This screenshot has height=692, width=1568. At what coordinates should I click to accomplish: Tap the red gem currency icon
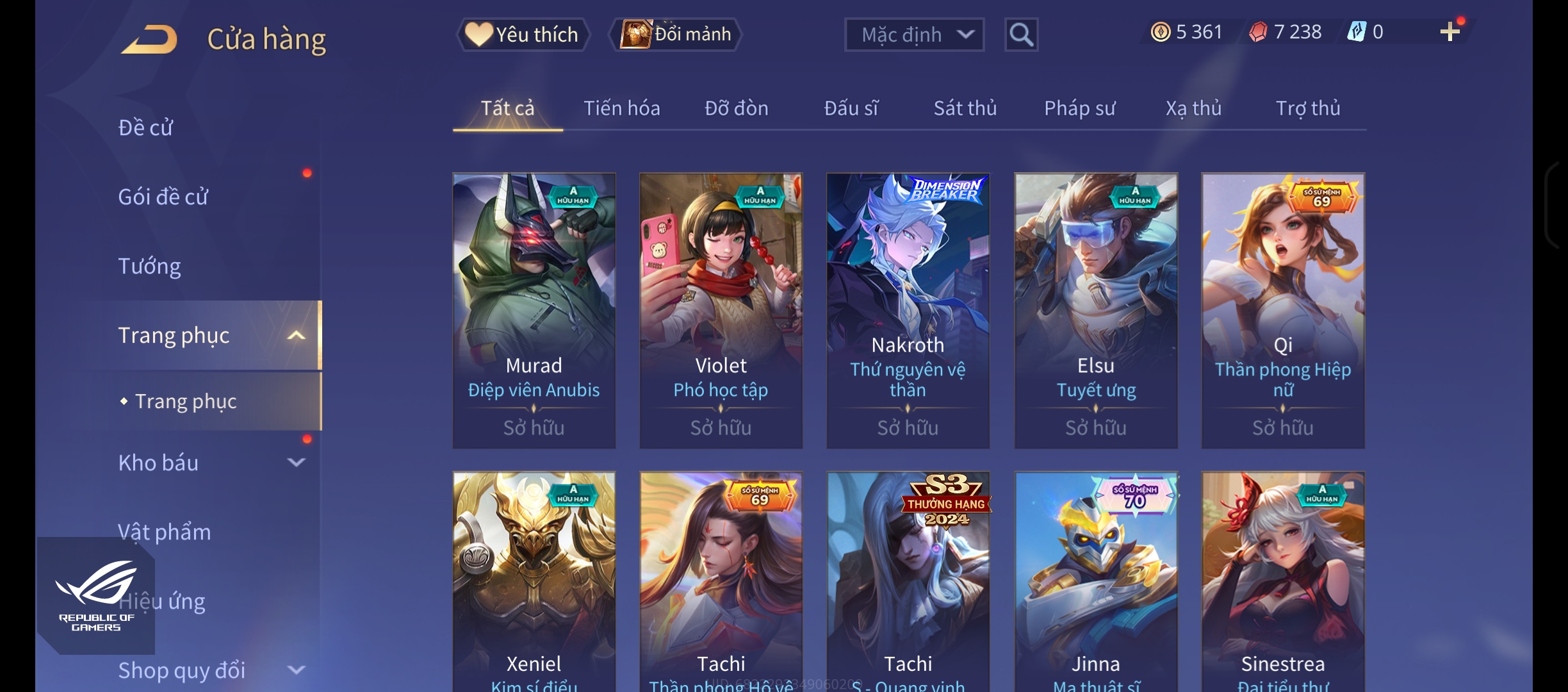tap(1258, 31)
